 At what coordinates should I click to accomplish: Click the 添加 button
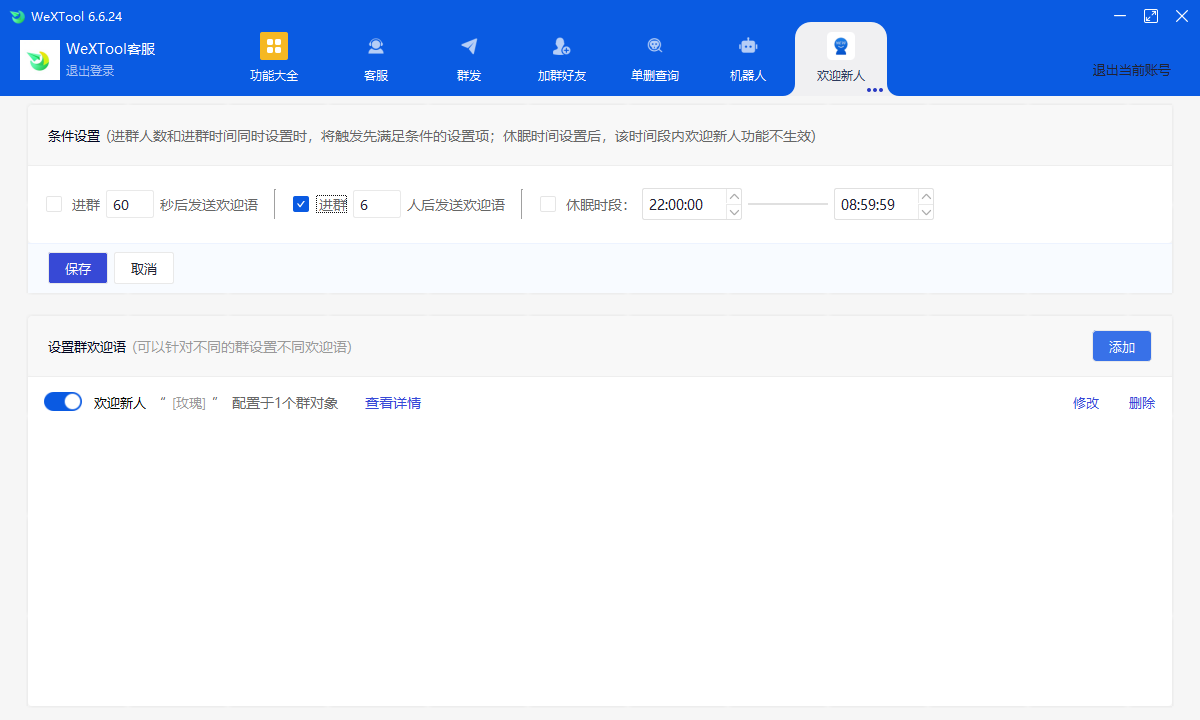[1121, 346]
